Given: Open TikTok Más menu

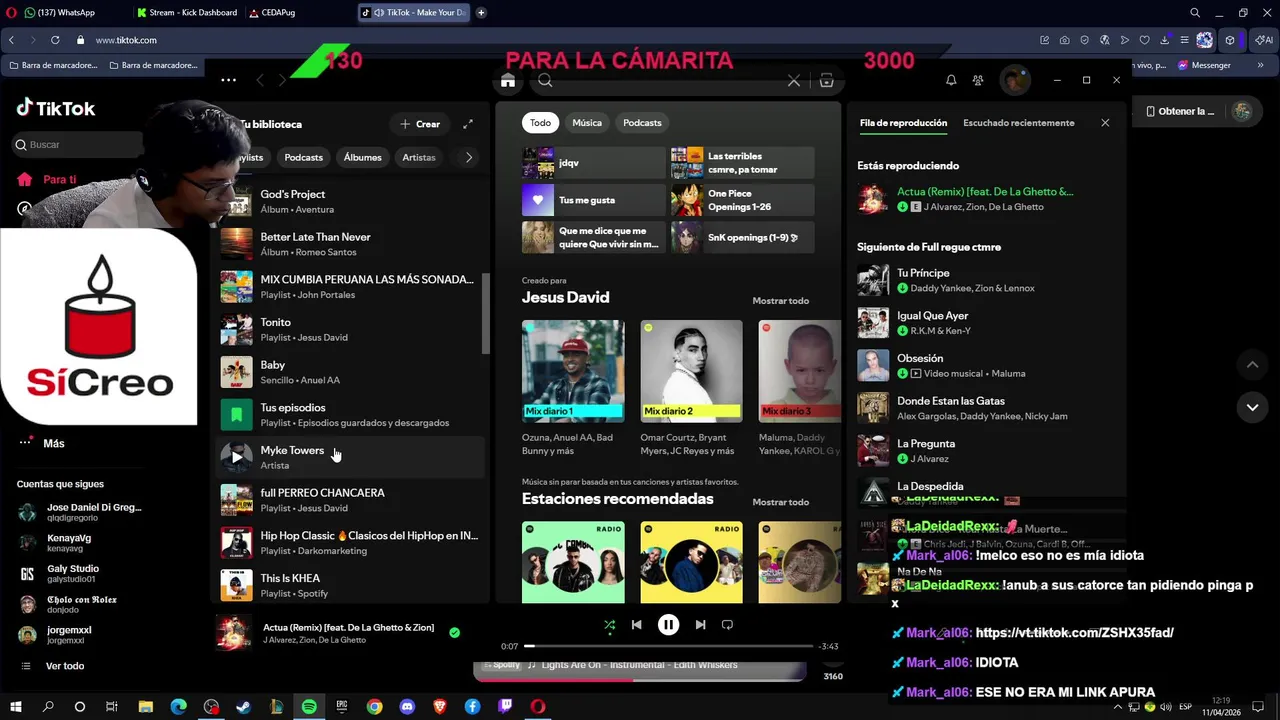Looking at the screenshot, I should point(42,443).
